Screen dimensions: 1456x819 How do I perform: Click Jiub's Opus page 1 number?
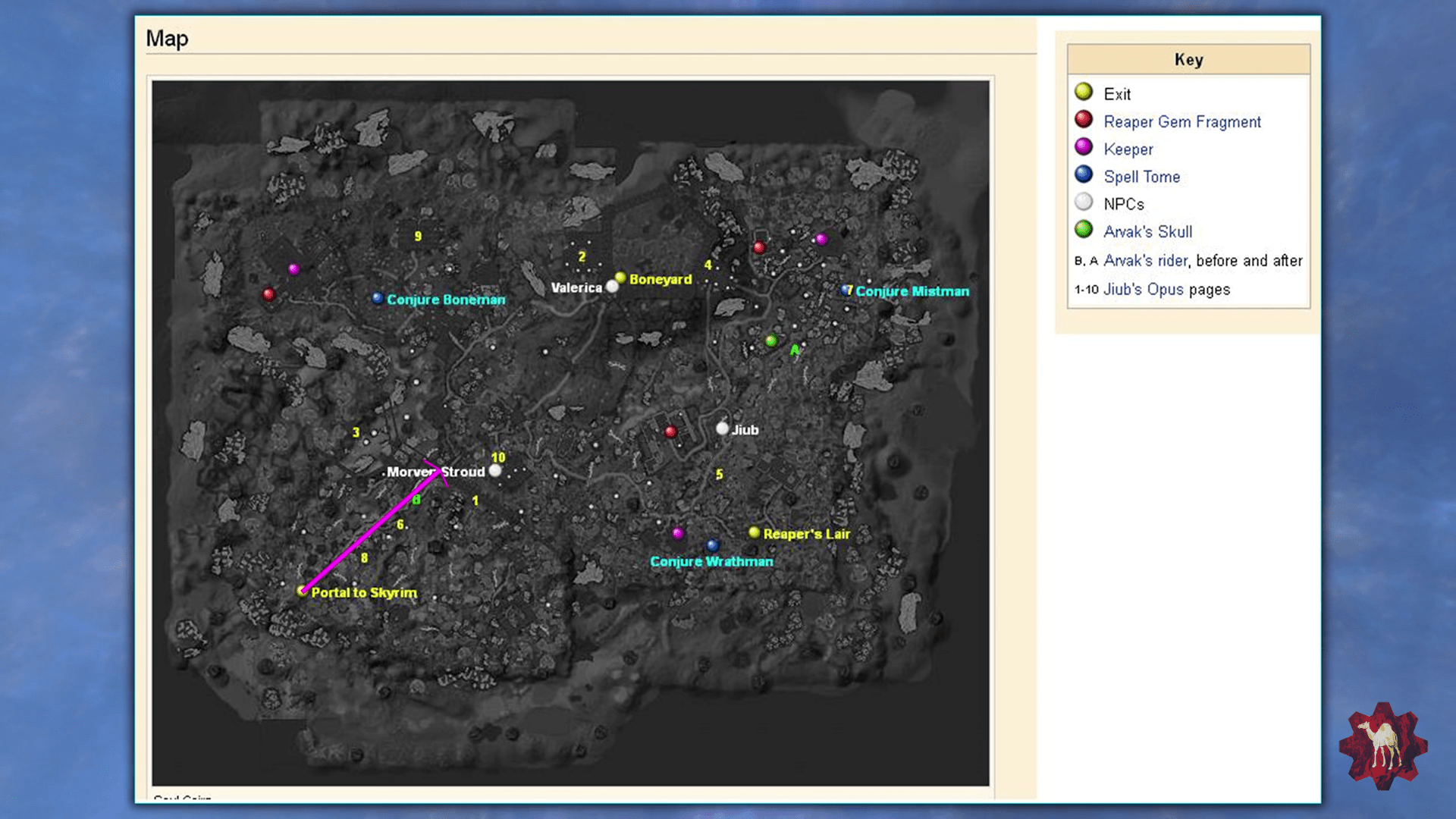pyautogui.click(x=475, y=500)
